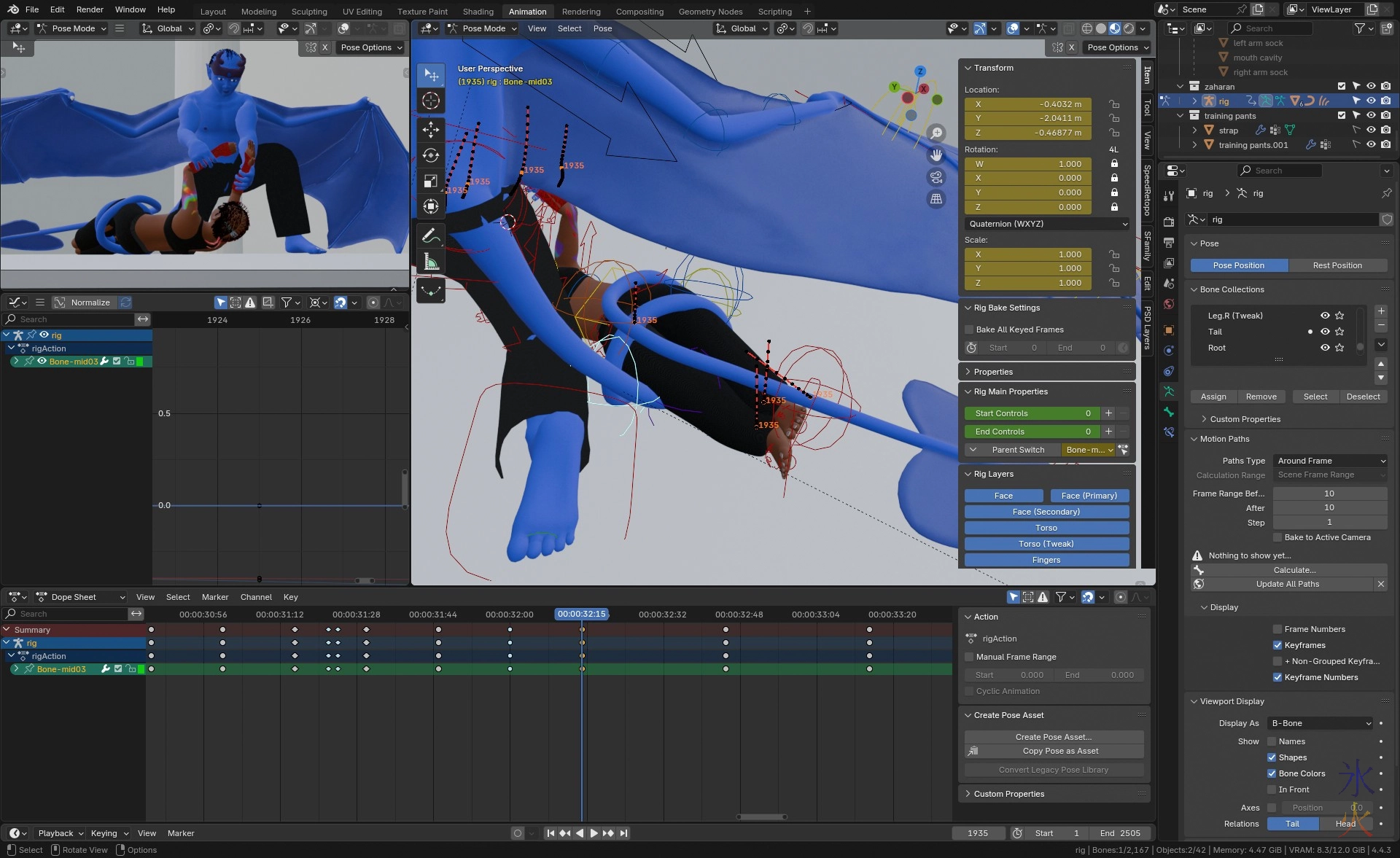Image resolution: width=1400 pixels, height=858 pixels.
Task: Select the Move tool in viewport toolbar
Action: [431, 130]
